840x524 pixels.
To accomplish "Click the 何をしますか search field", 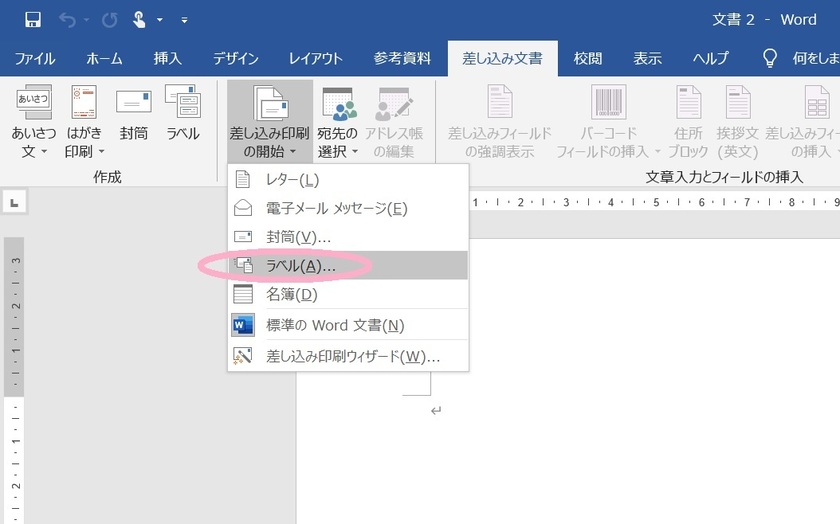I will coord(815,58).
